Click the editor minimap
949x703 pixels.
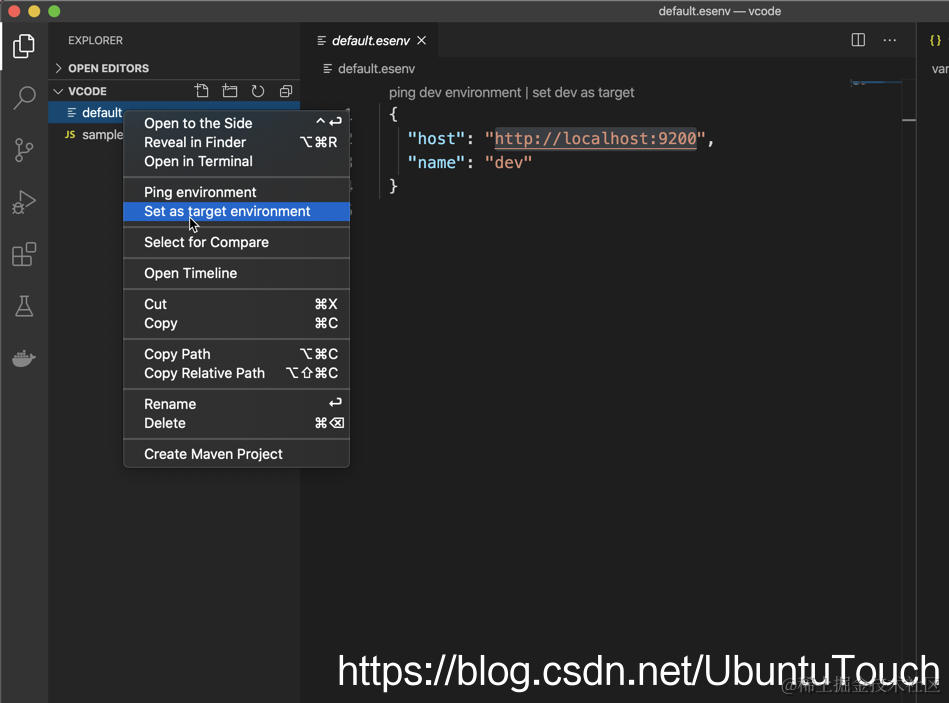click(876, 83)
